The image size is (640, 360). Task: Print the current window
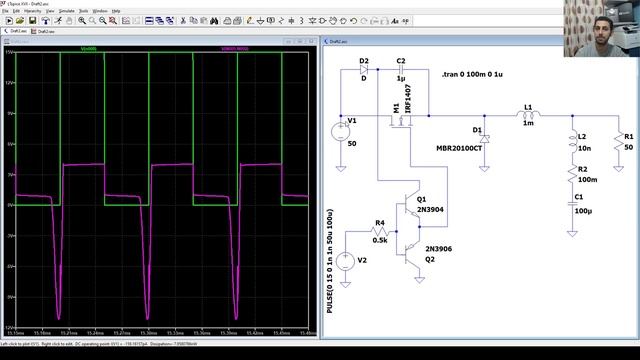tap(237, 20)
